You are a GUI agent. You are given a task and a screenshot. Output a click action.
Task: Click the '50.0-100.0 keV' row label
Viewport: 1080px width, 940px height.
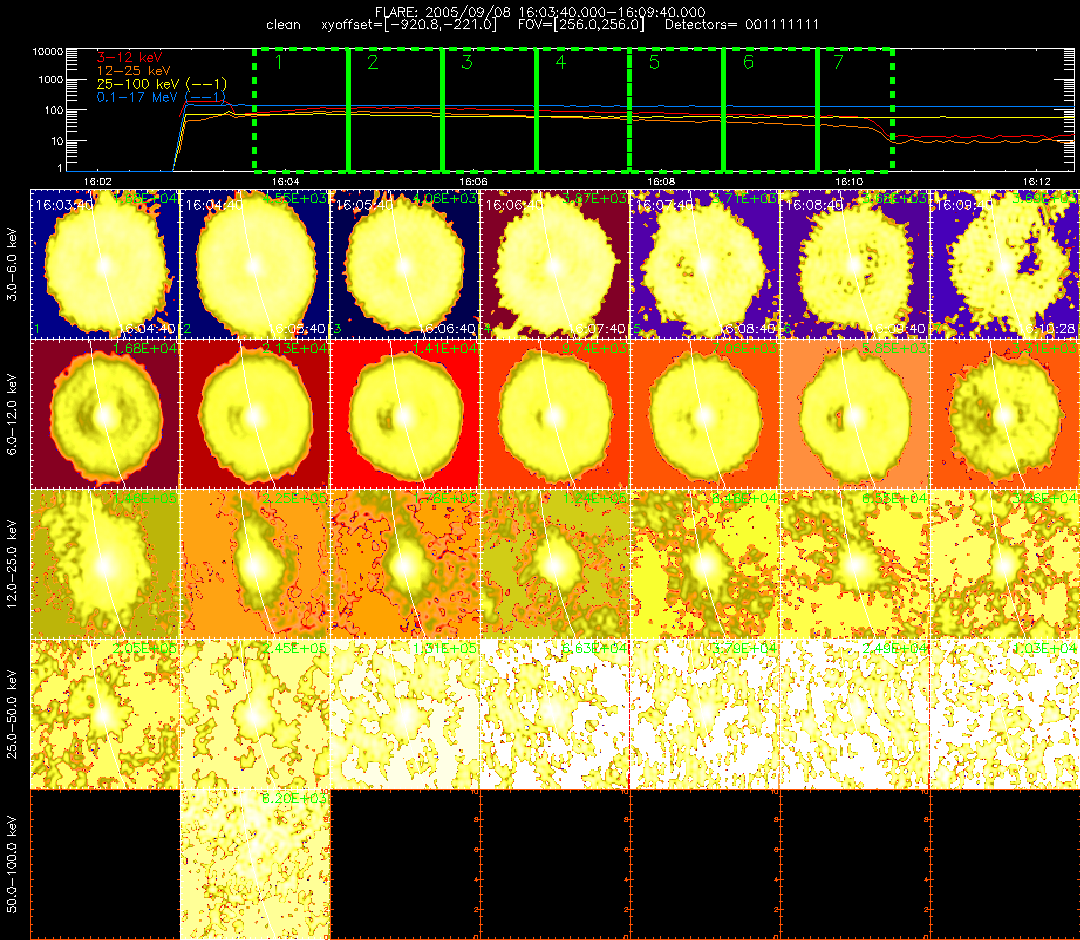tap(12, 864)
